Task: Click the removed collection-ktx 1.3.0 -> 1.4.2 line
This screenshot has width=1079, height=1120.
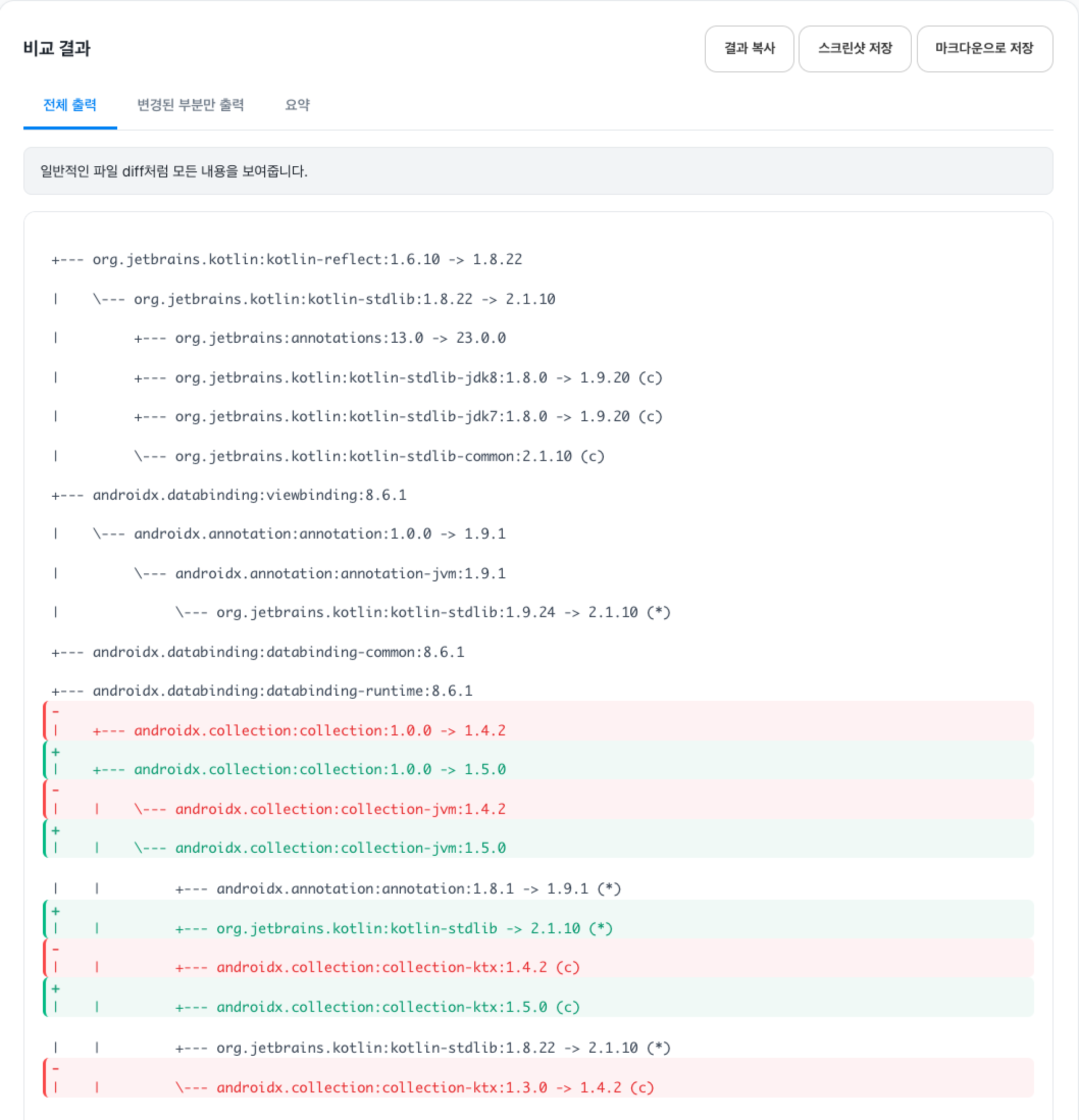Action: (x=434, y=1087)
